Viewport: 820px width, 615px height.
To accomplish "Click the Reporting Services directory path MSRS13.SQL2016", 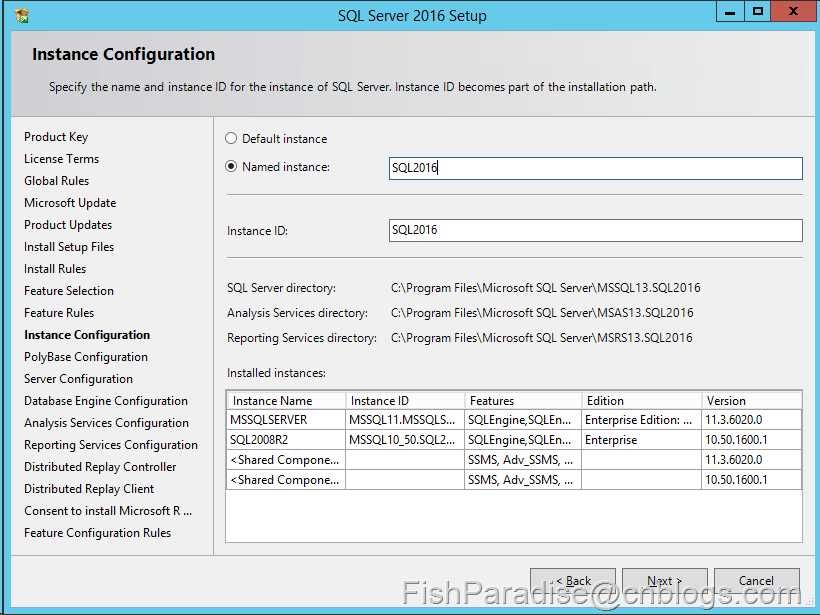I will (542, 338).
